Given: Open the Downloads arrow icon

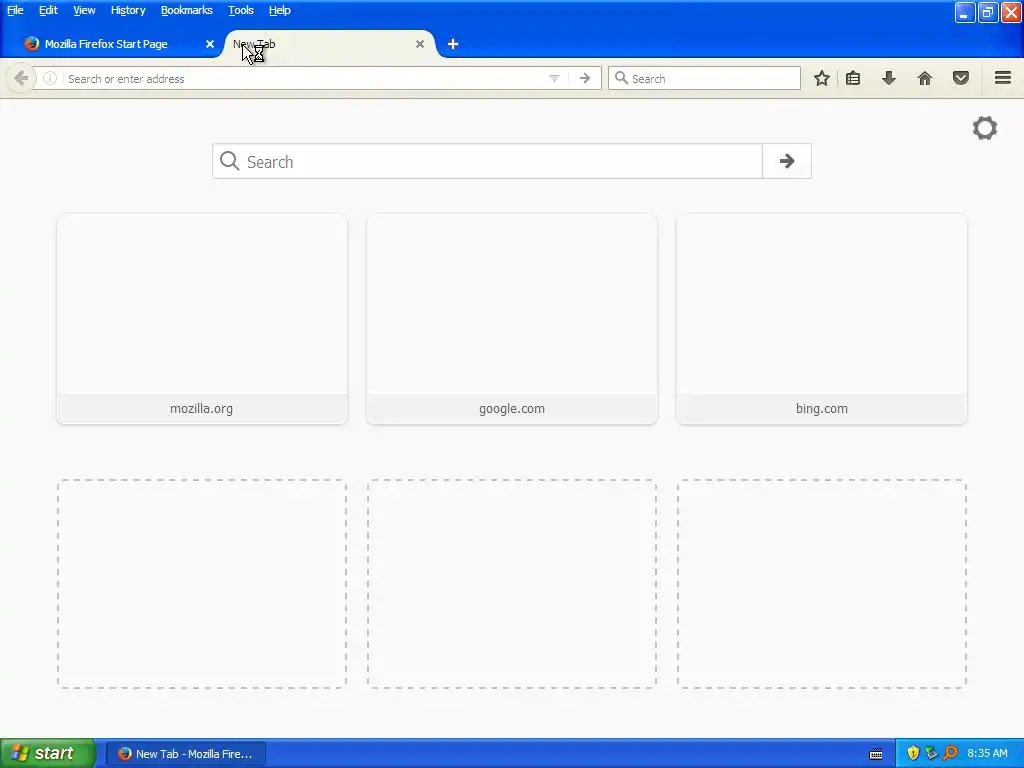Looking at the screenshot, I should (889, 78).
